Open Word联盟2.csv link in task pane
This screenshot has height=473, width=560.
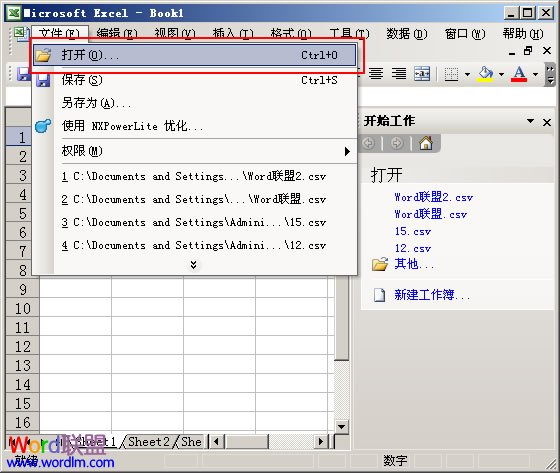pyautogui.click(x=433, y=197)
